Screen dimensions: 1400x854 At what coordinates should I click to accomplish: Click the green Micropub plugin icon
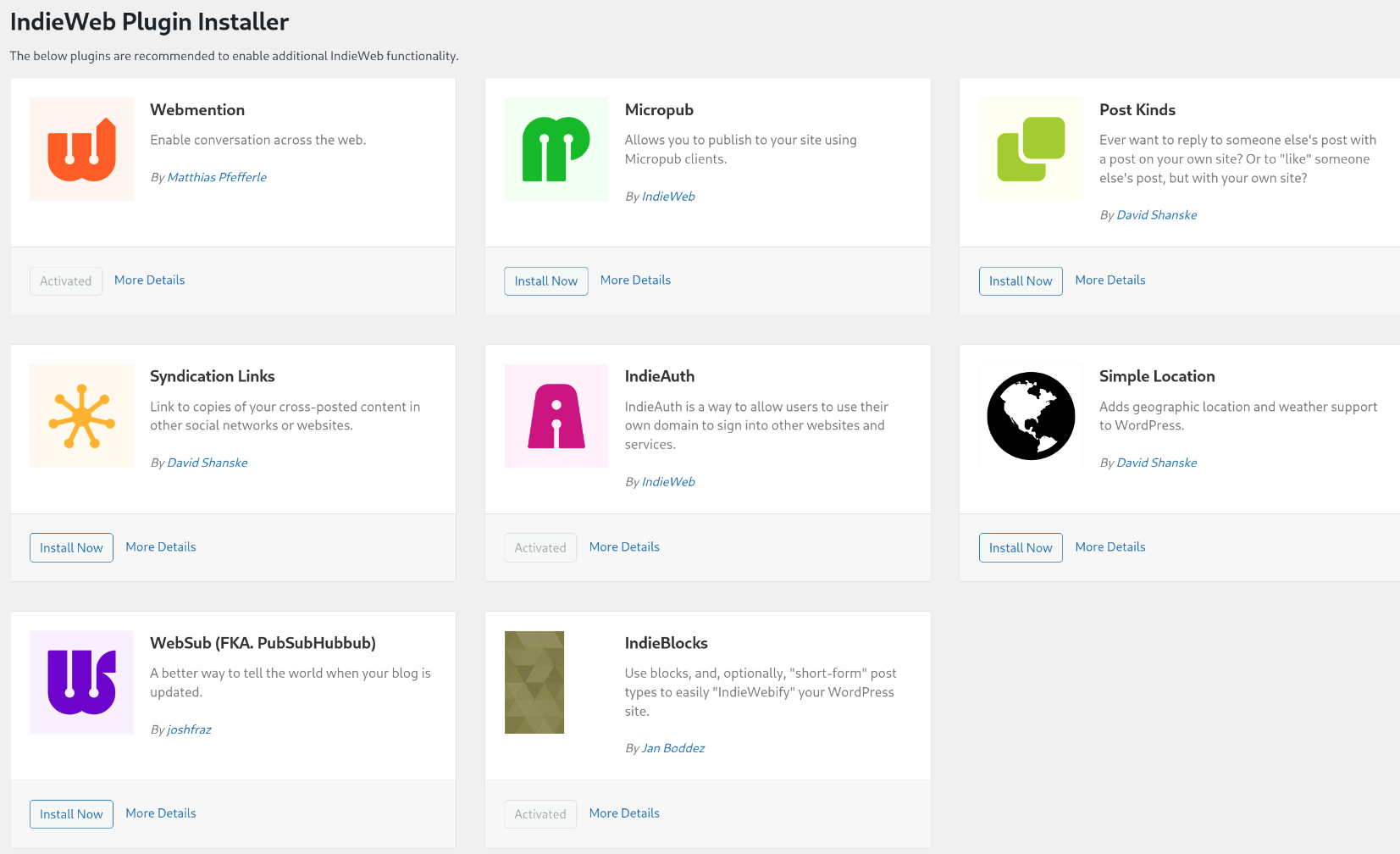pyautogui.click(x=556, y=149)
